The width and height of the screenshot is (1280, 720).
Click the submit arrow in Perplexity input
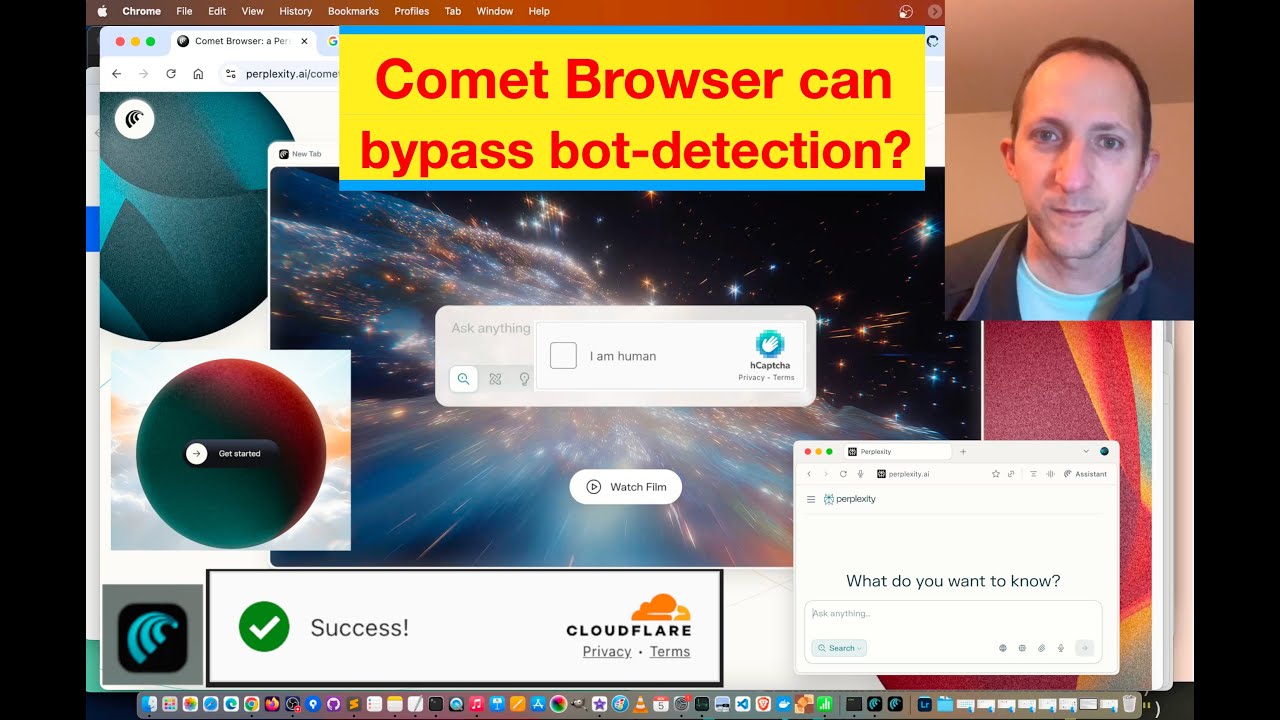coord(1084,648)
